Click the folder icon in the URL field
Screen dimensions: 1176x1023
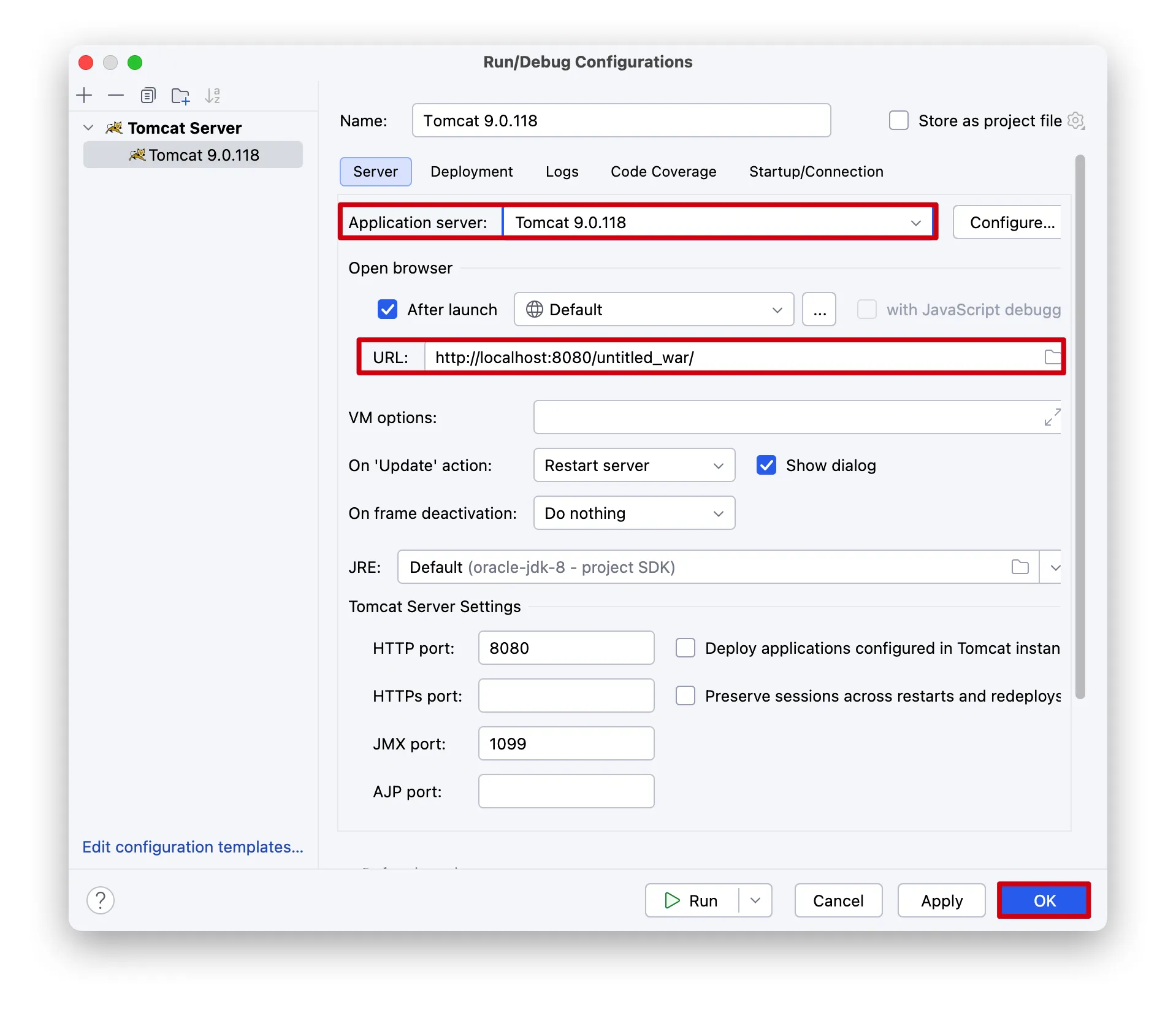1052,357
